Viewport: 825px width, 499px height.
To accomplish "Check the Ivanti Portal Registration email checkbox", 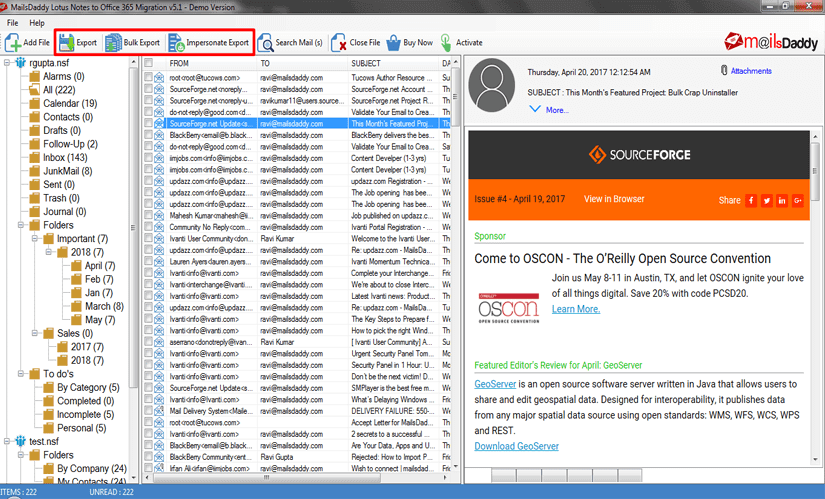I will (x=148, y=227).
